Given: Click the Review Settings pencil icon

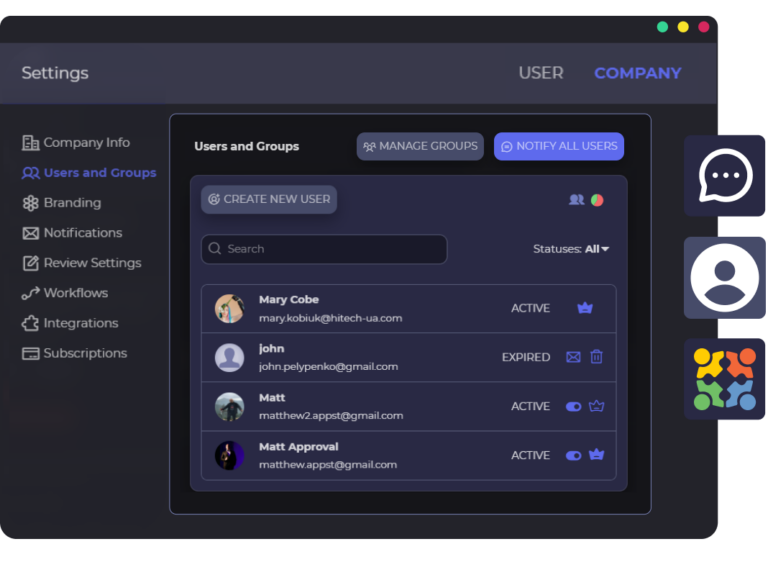Looking at the screenshot, I should pyautogui.click(x=30, y=263).
